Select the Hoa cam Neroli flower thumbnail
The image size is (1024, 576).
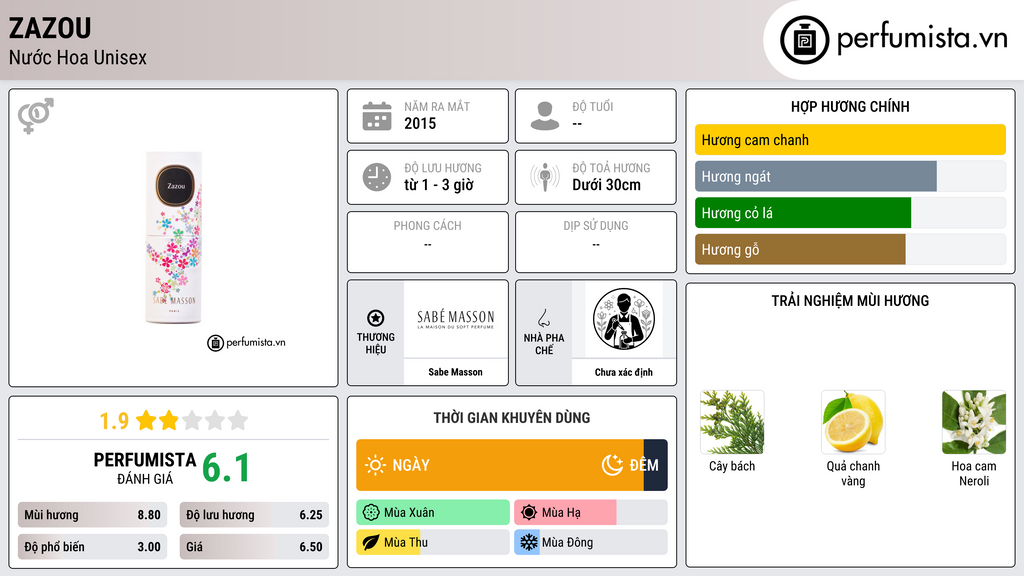tap(974, 423)
